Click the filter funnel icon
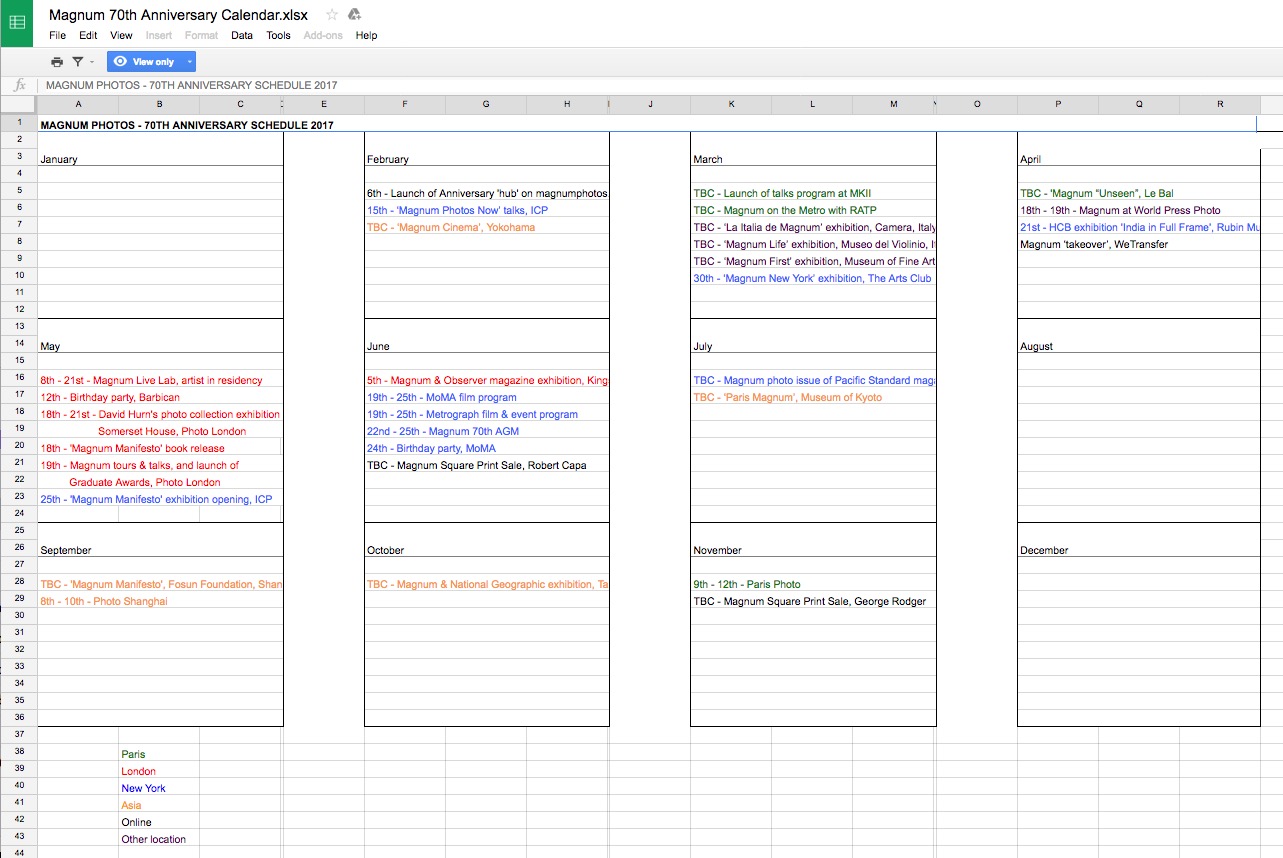 pyautogui.click(x=77, y=62)
